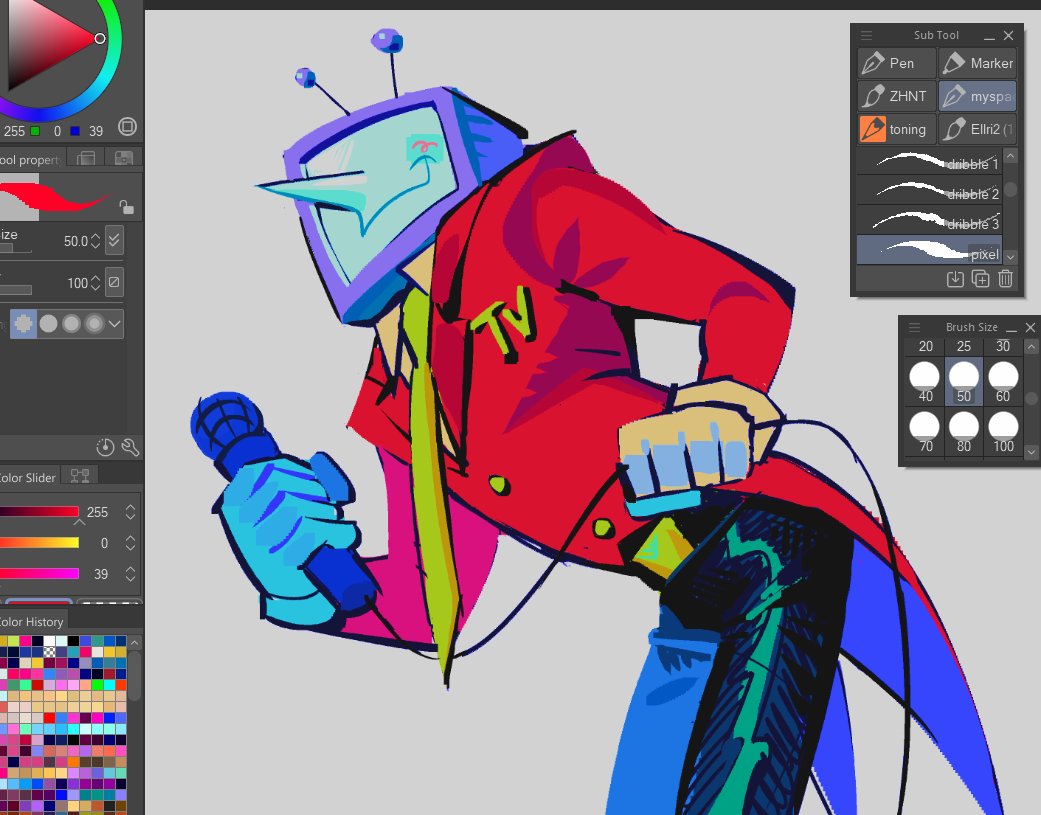Viewport: 1041px width, 815px height.
Task: Switch to the Color History tab
Action: coord(32,622)
